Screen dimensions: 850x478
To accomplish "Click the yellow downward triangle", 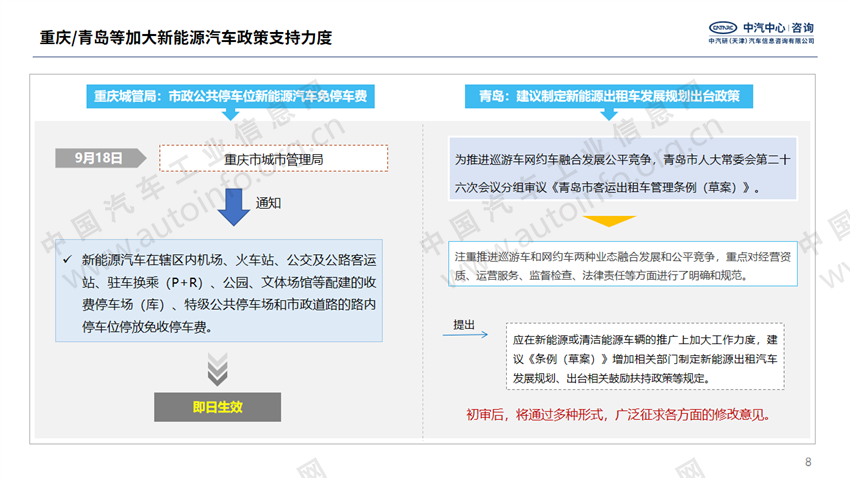I will click(609, 221).
